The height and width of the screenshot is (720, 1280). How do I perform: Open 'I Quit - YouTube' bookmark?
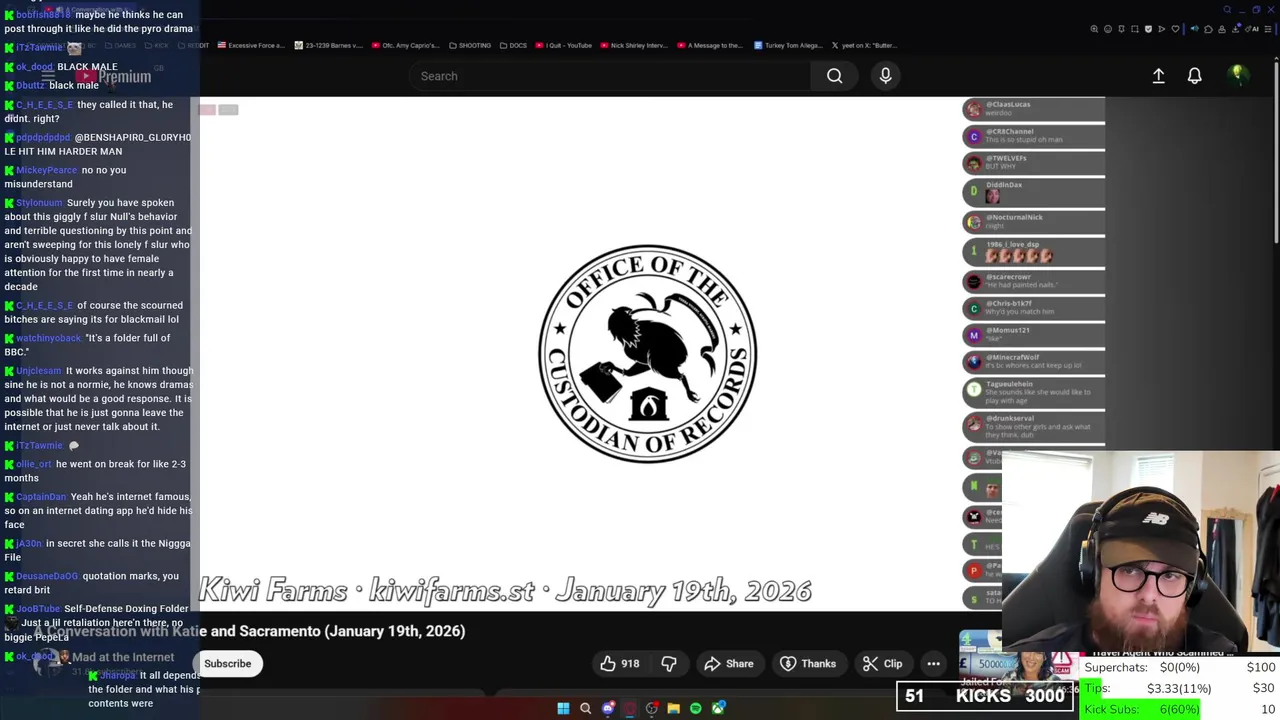(x=564, y=45)
